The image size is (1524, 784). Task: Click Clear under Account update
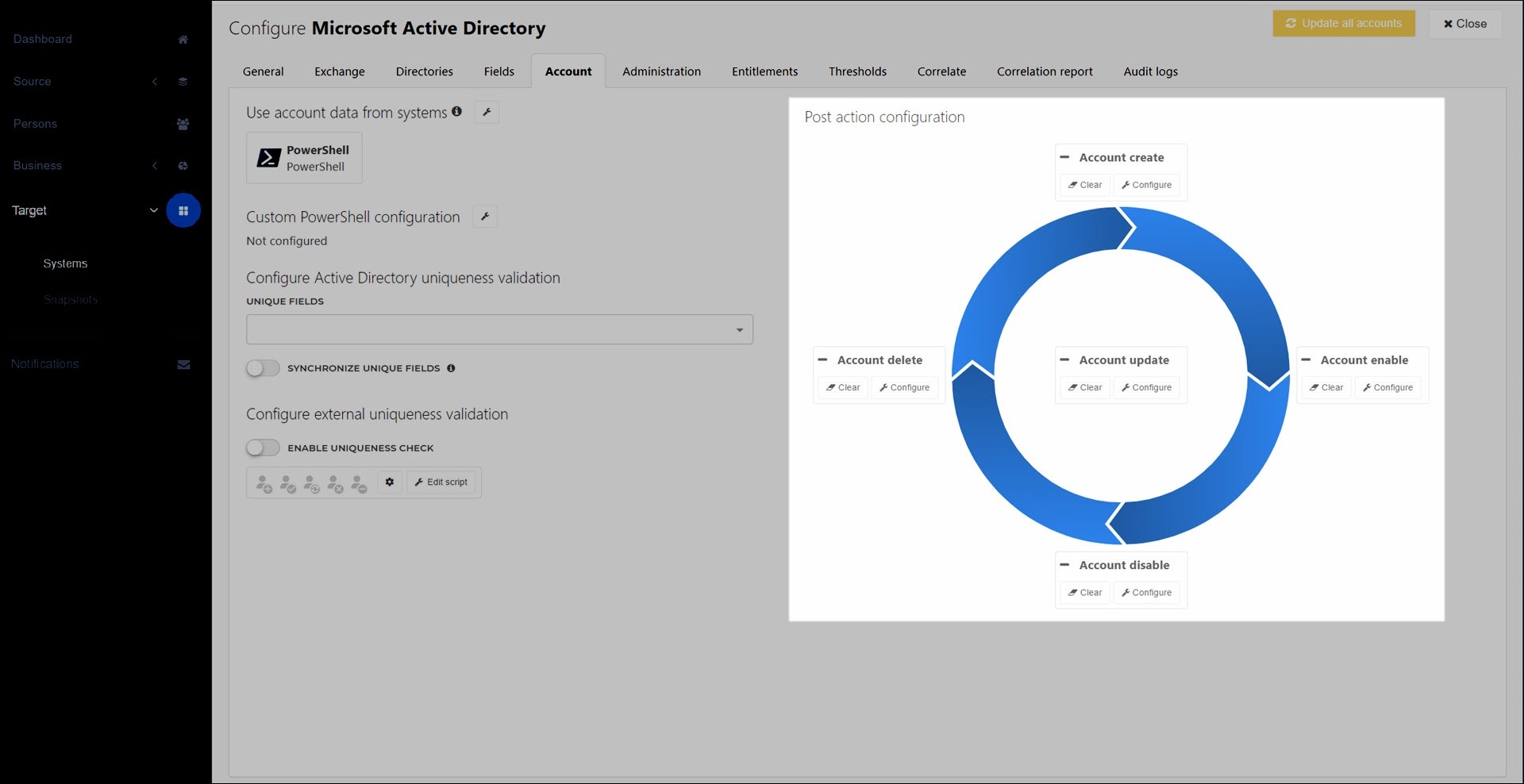(x=1085, y=387)
